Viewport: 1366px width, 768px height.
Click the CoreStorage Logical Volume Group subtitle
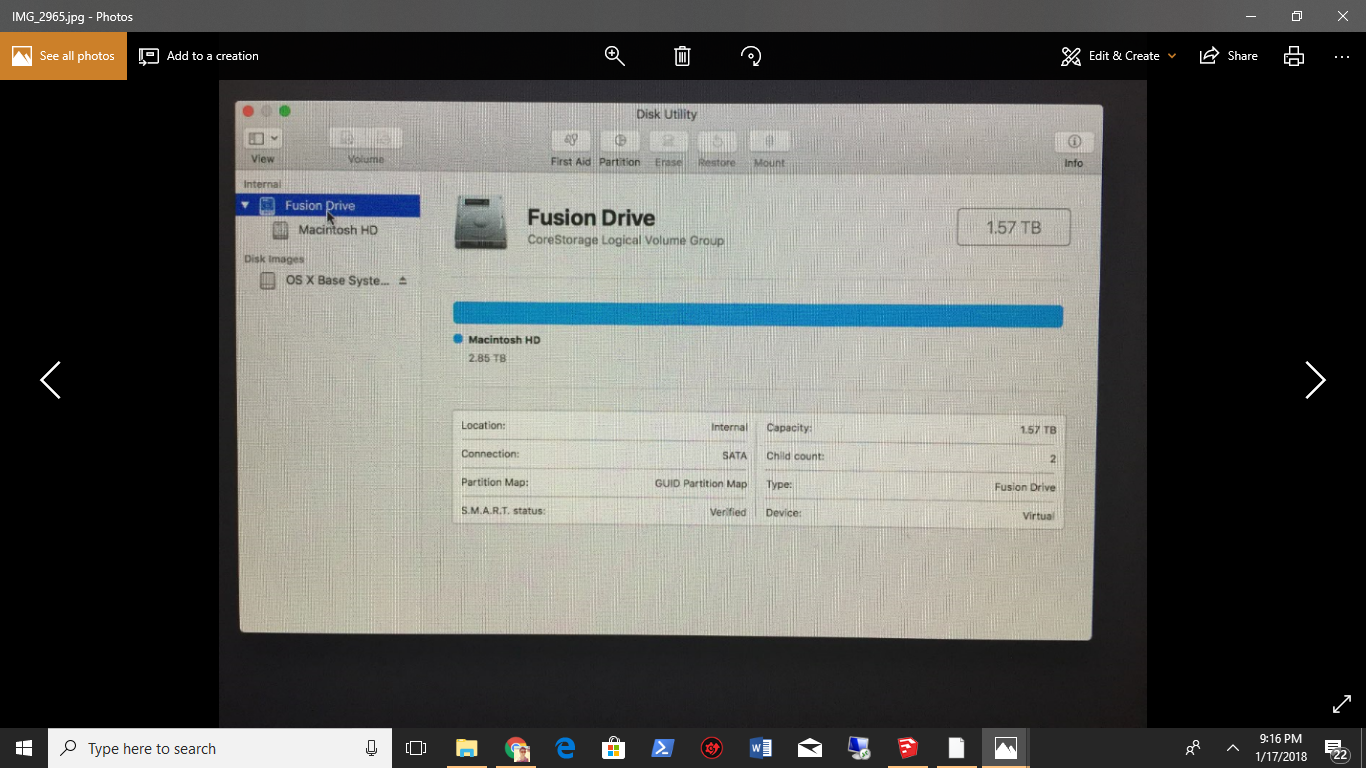(625, 241)
